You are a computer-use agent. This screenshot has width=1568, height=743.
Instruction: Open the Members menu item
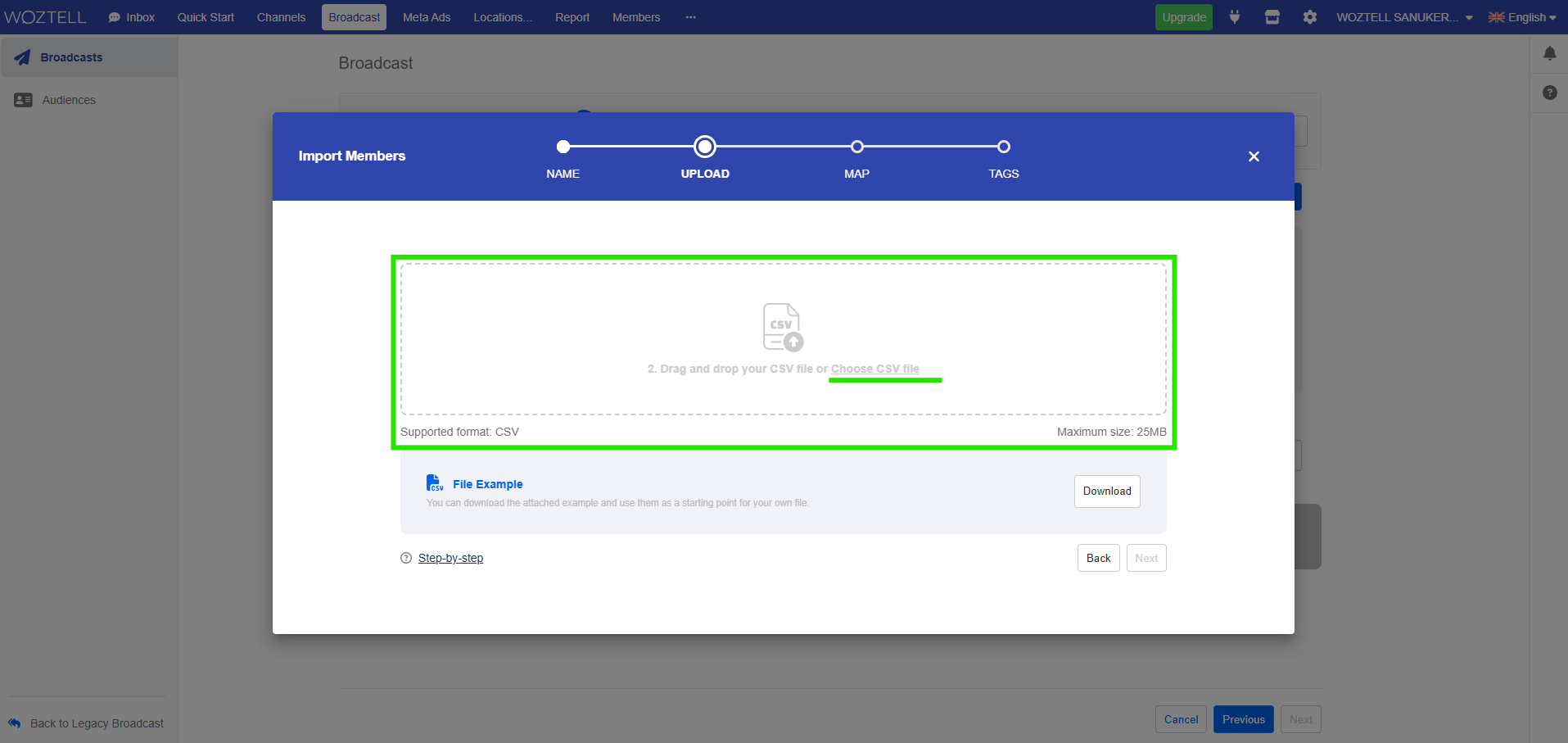(x=635, y=16)
